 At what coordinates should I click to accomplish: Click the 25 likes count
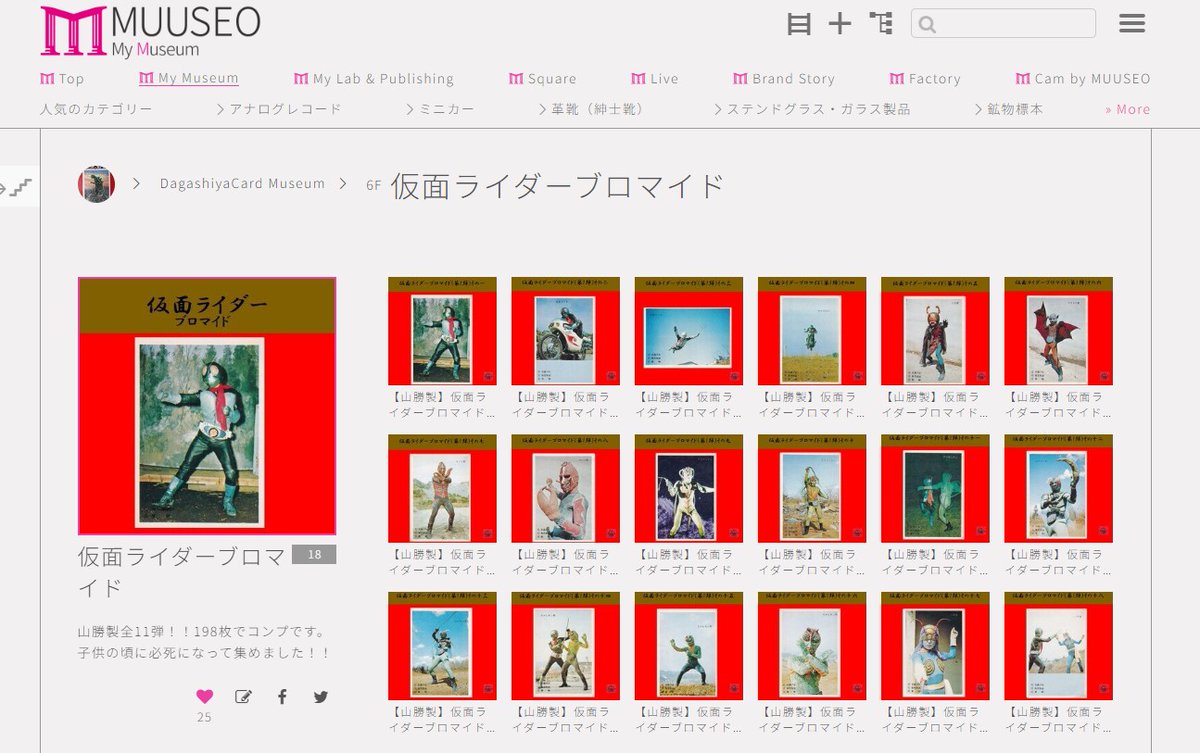point(204,717)
